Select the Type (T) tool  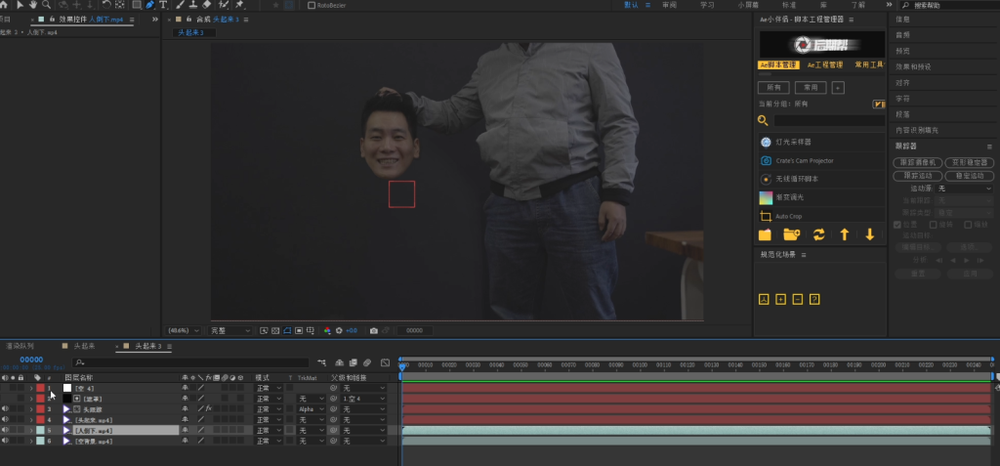click(164, 5)
